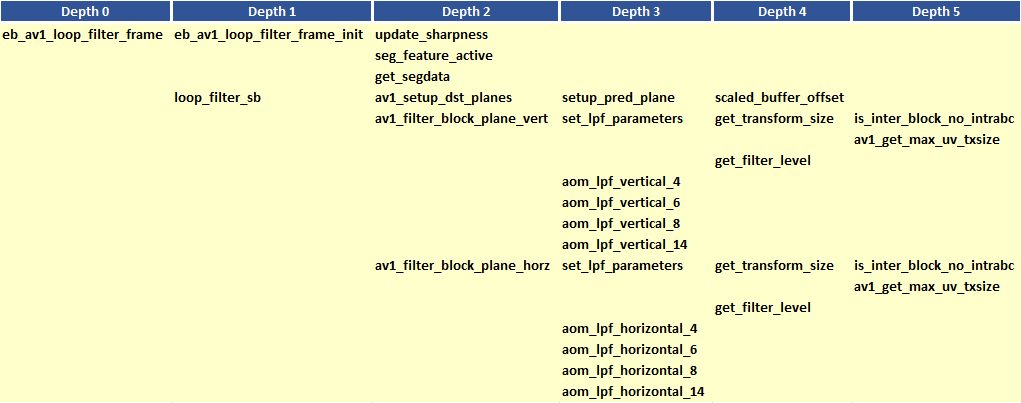Click the seg_feature_active cell

tap(434, 56)
